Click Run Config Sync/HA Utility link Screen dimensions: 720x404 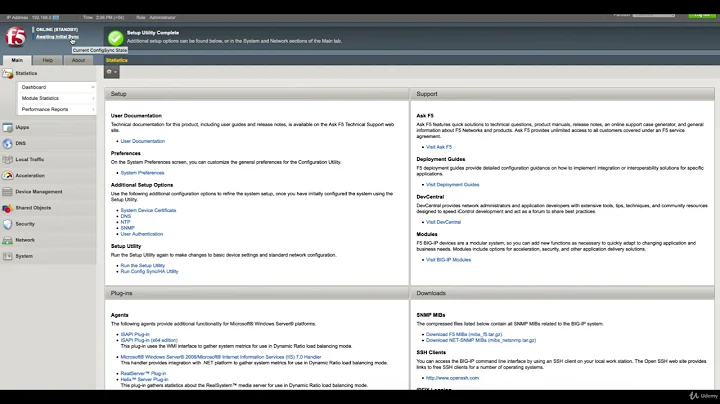[x=149, y=272]
